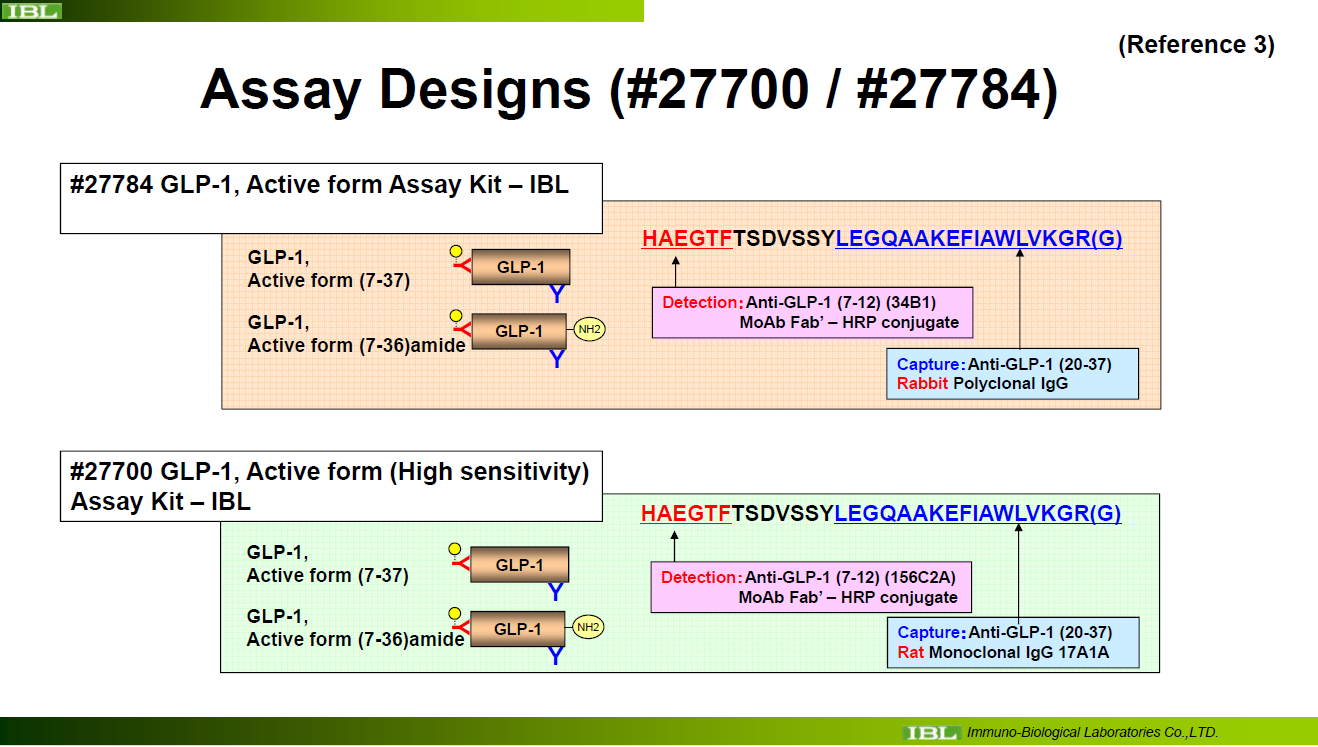Click the blue Y antibody under the 7-36 amide GLP-1 box, green panel
The width and height of the screenshot is (1318, 747).
(x=556, y=657)
